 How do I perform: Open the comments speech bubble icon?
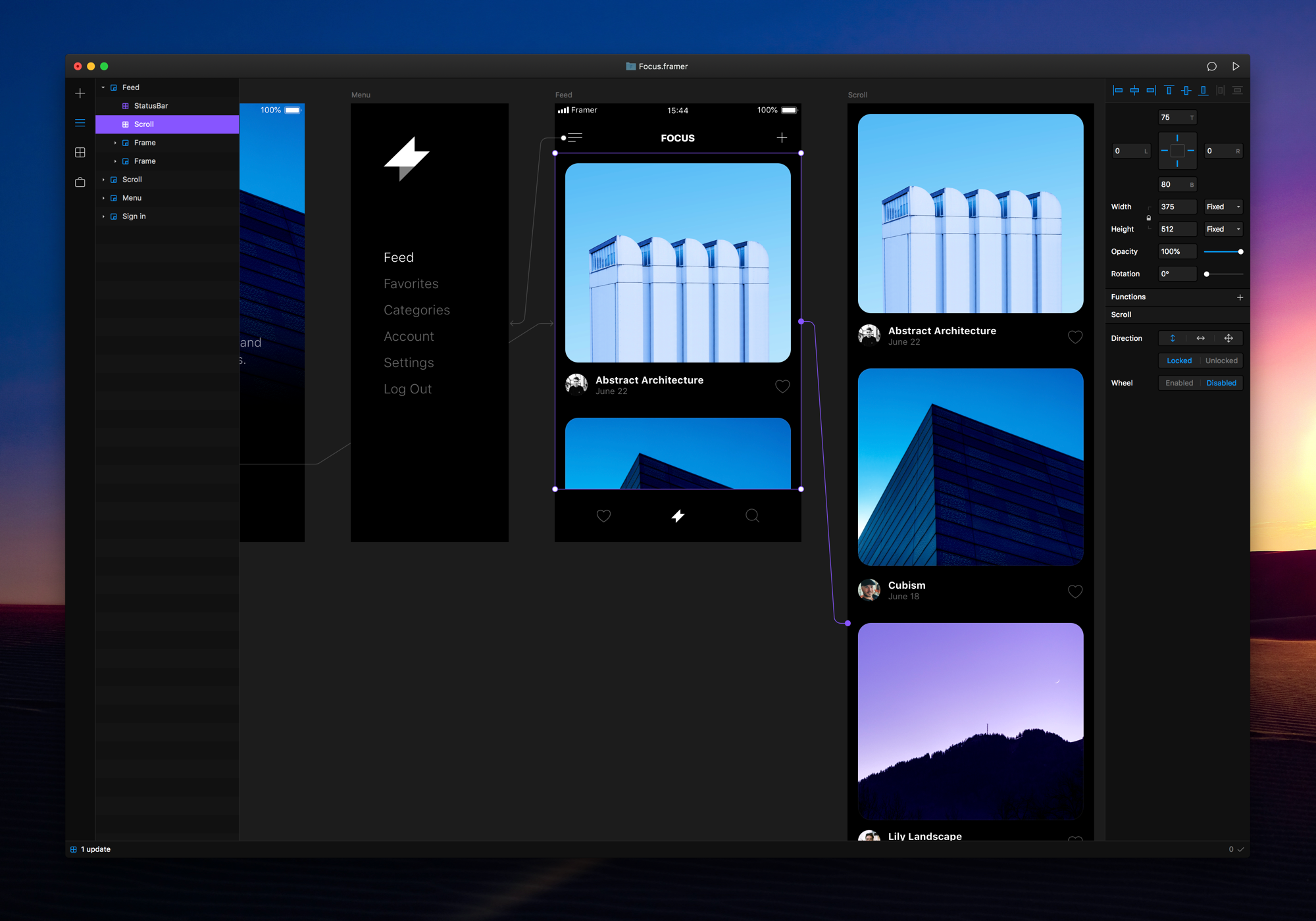coord(1211,66)
